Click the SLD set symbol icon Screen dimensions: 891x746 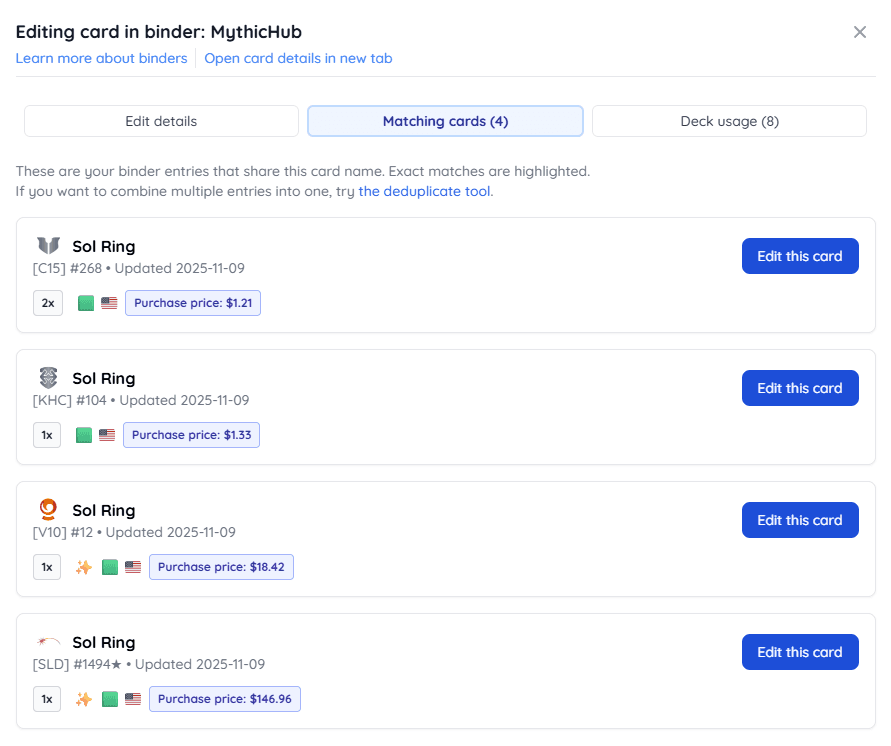pos(48,641)
